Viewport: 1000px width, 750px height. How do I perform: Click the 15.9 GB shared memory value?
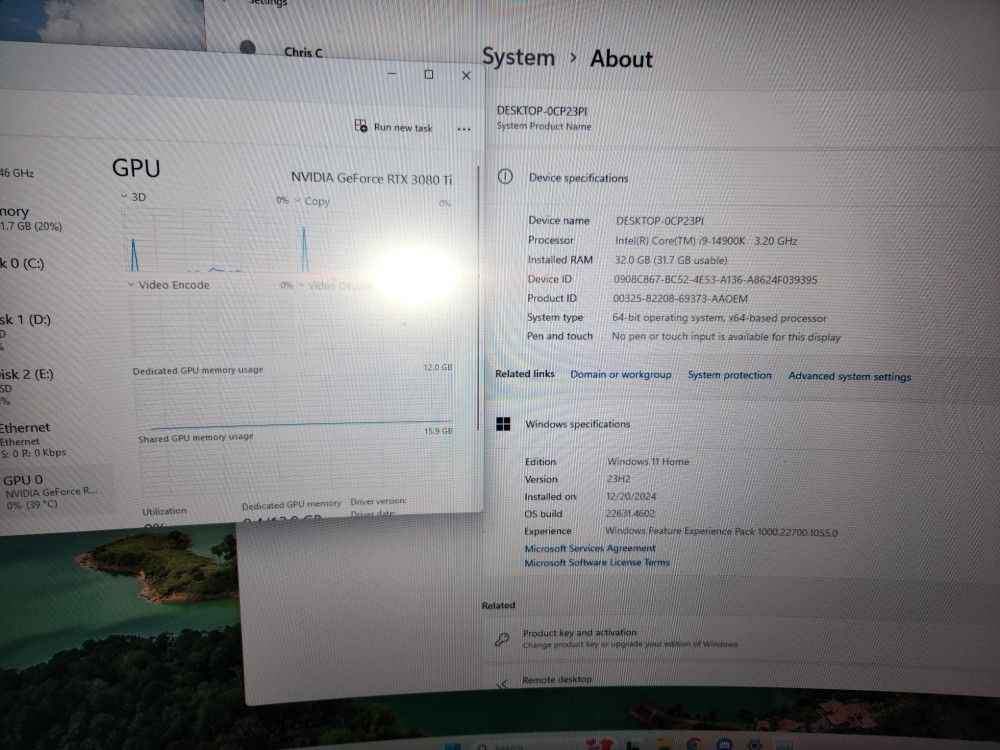(x=438, y=431)
